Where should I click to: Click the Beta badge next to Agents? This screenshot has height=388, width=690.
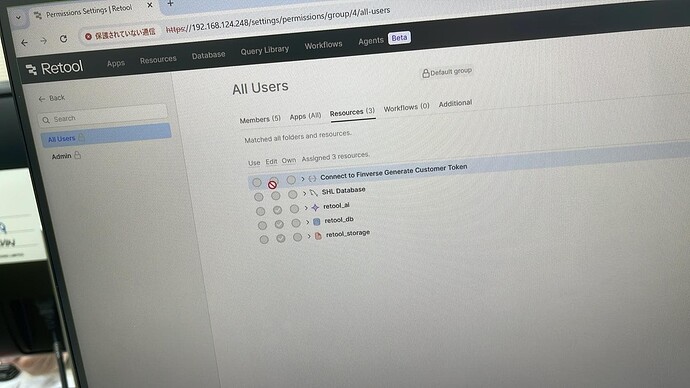click(399, 38)
